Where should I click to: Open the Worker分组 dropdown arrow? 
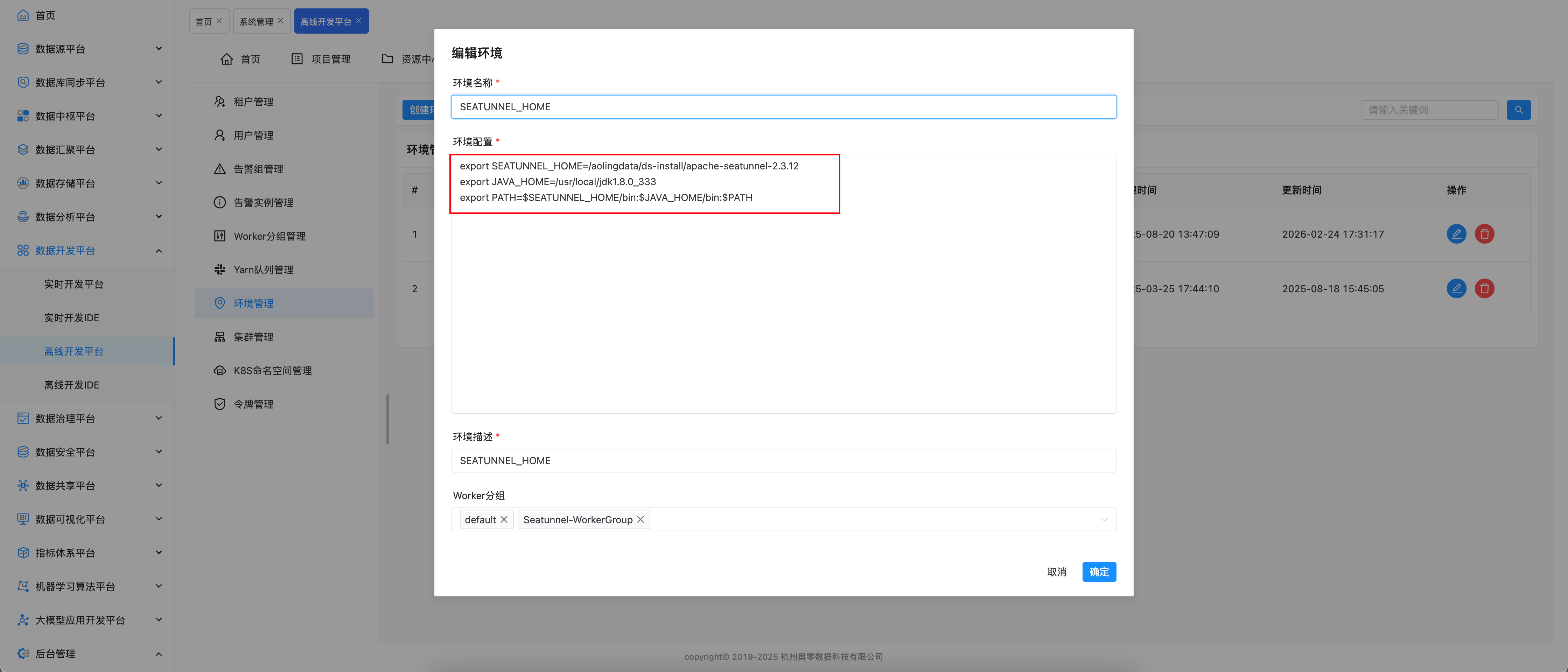[1104, 520]
